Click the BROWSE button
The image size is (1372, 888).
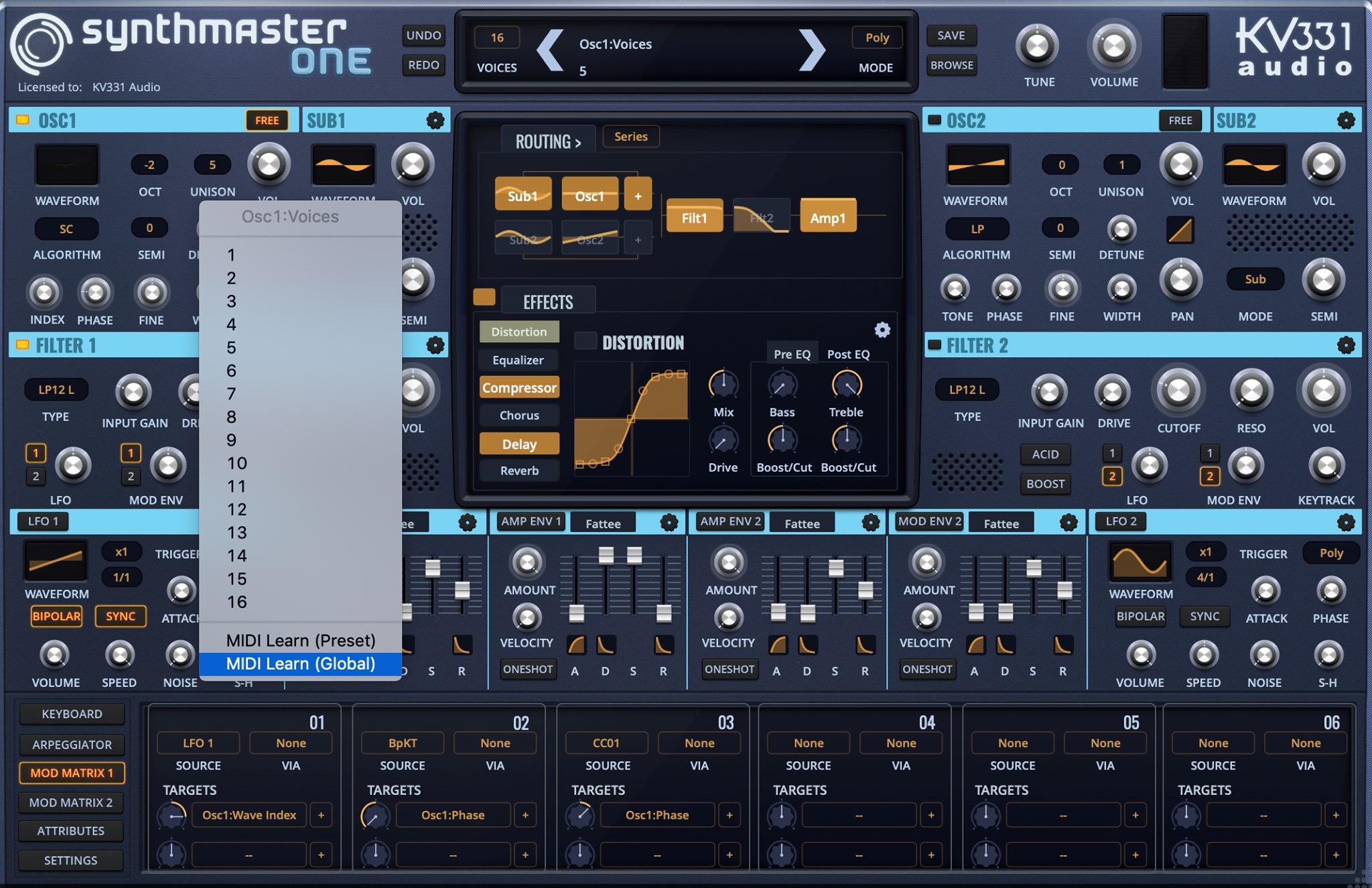click(x=951, y=65)
